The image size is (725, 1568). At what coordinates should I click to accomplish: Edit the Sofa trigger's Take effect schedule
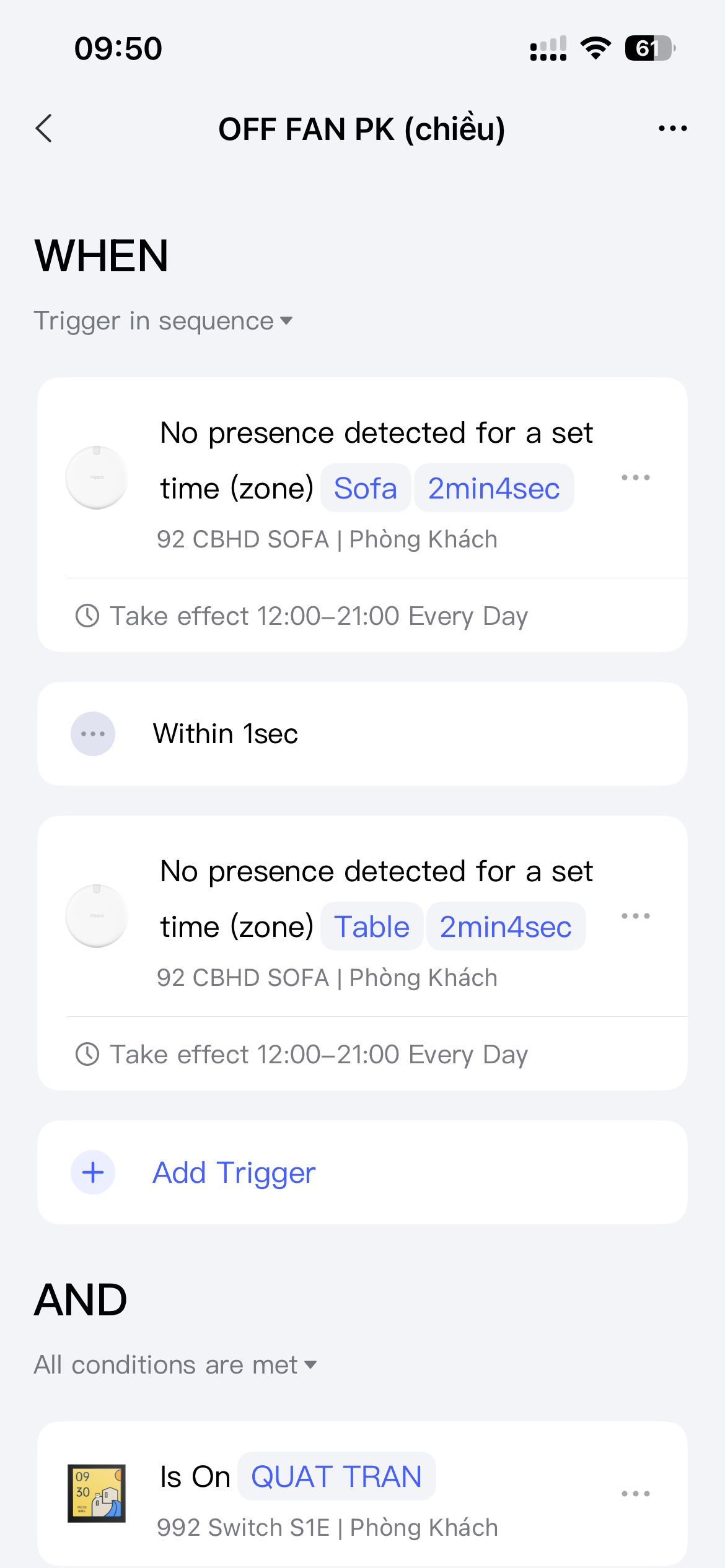point(302,616)
